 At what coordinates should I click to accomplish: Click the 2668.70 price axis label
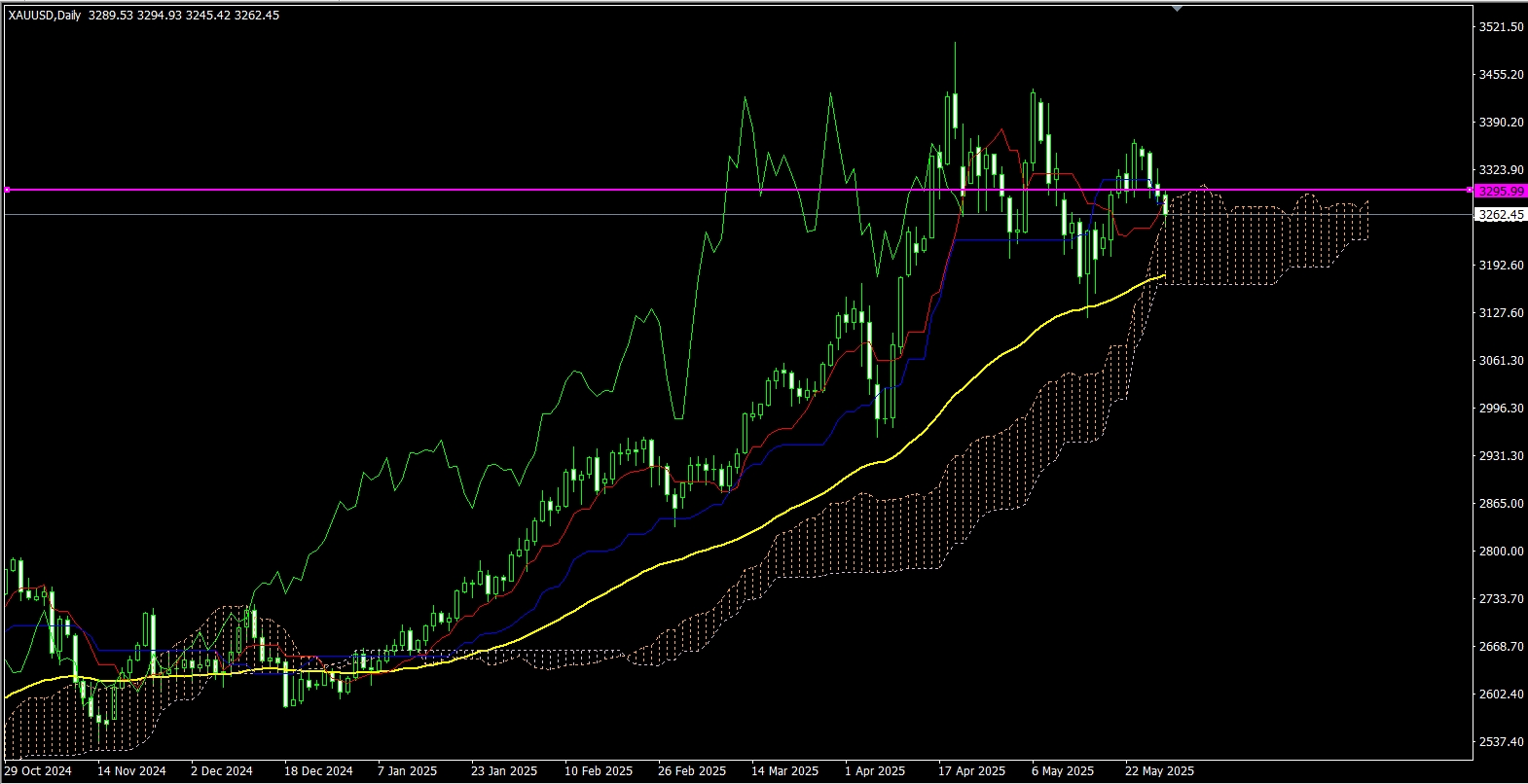1501,647
